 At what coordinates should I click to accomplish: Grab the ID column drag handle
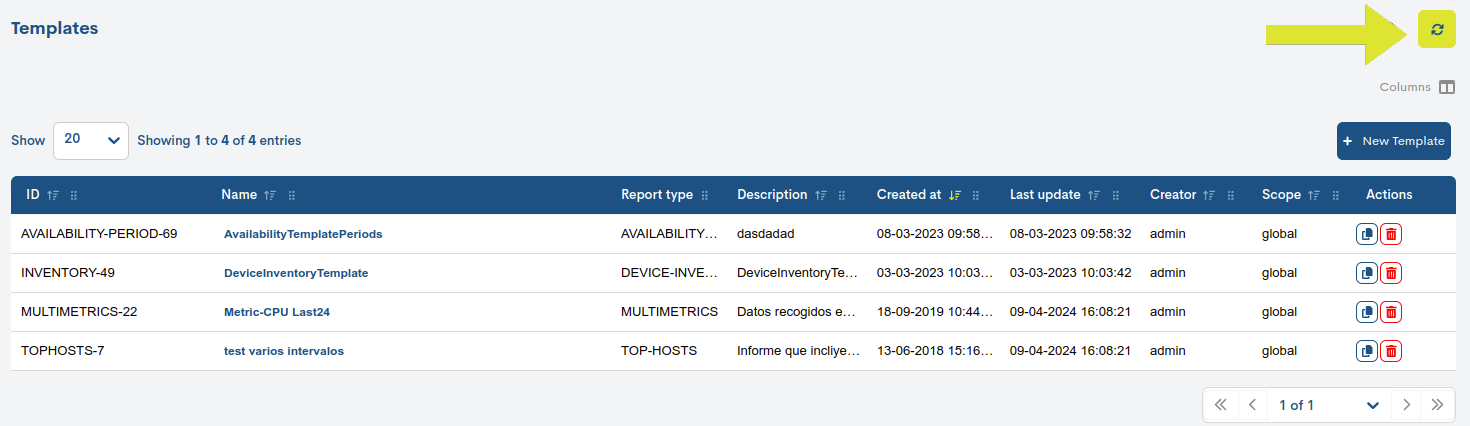pos(74,195)
